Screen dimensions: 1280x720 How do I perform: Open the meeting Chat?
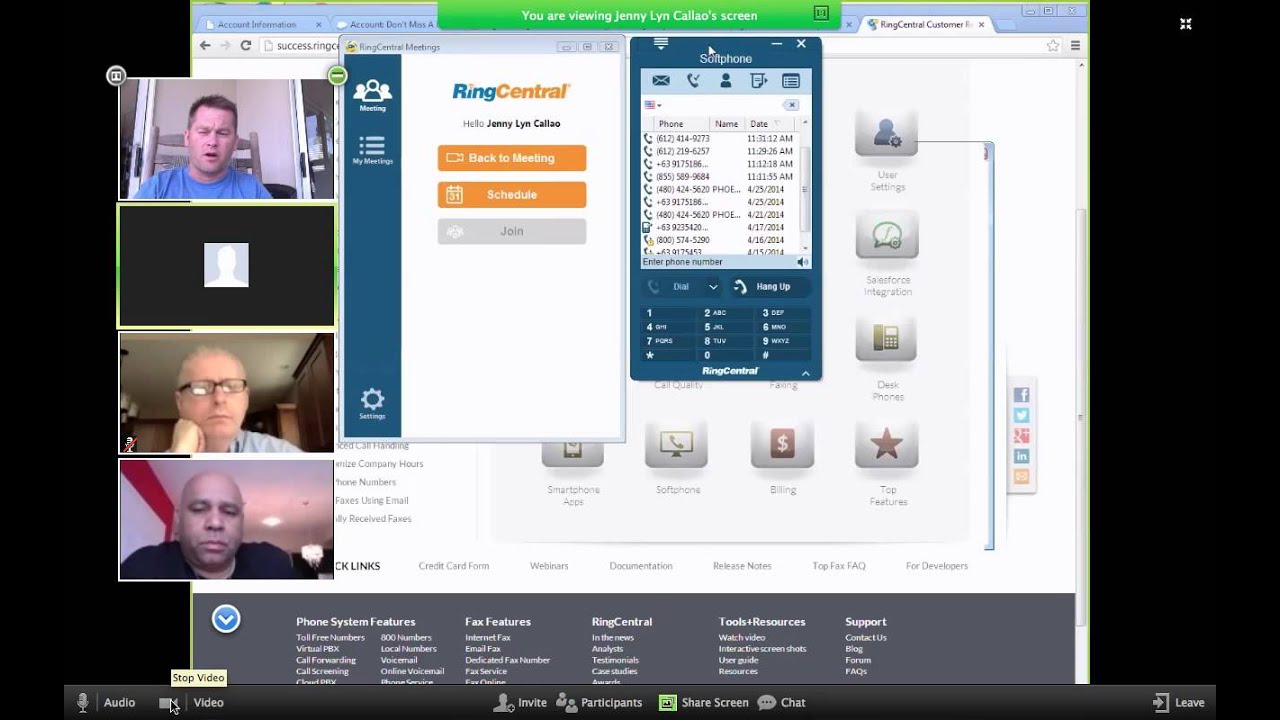(781, 703)
